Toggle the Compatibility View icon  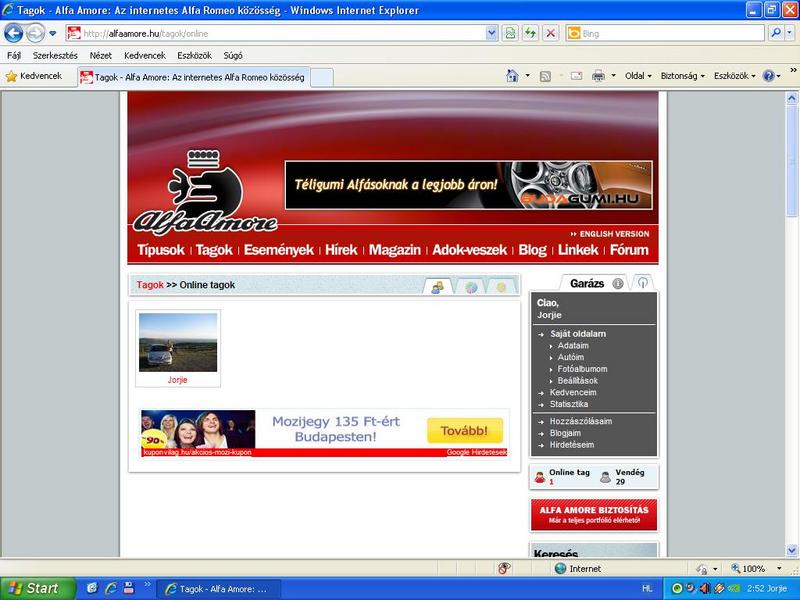510,34
